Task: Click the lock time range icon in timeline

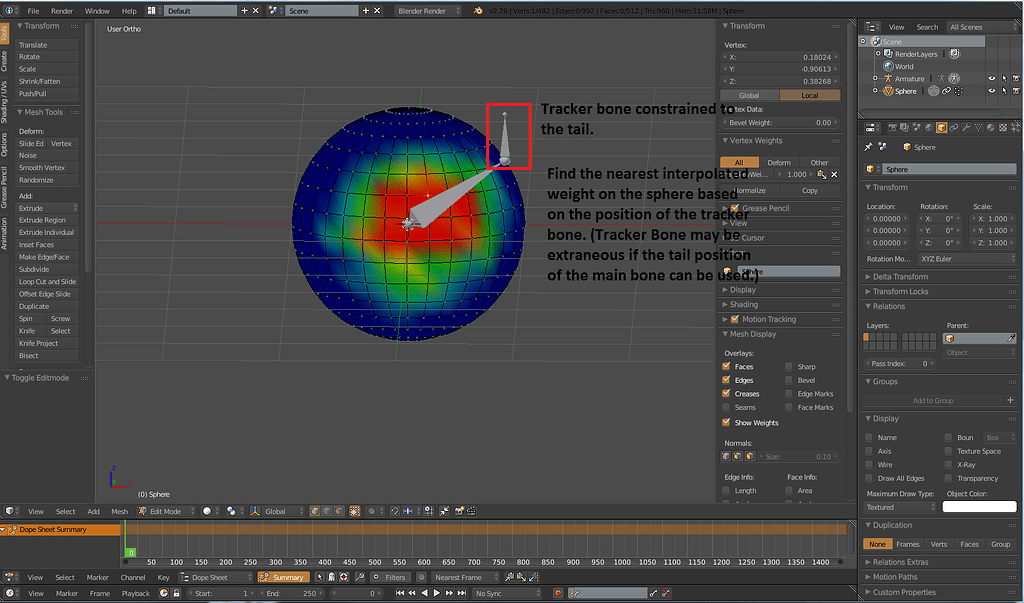Action: pos(176,593)
